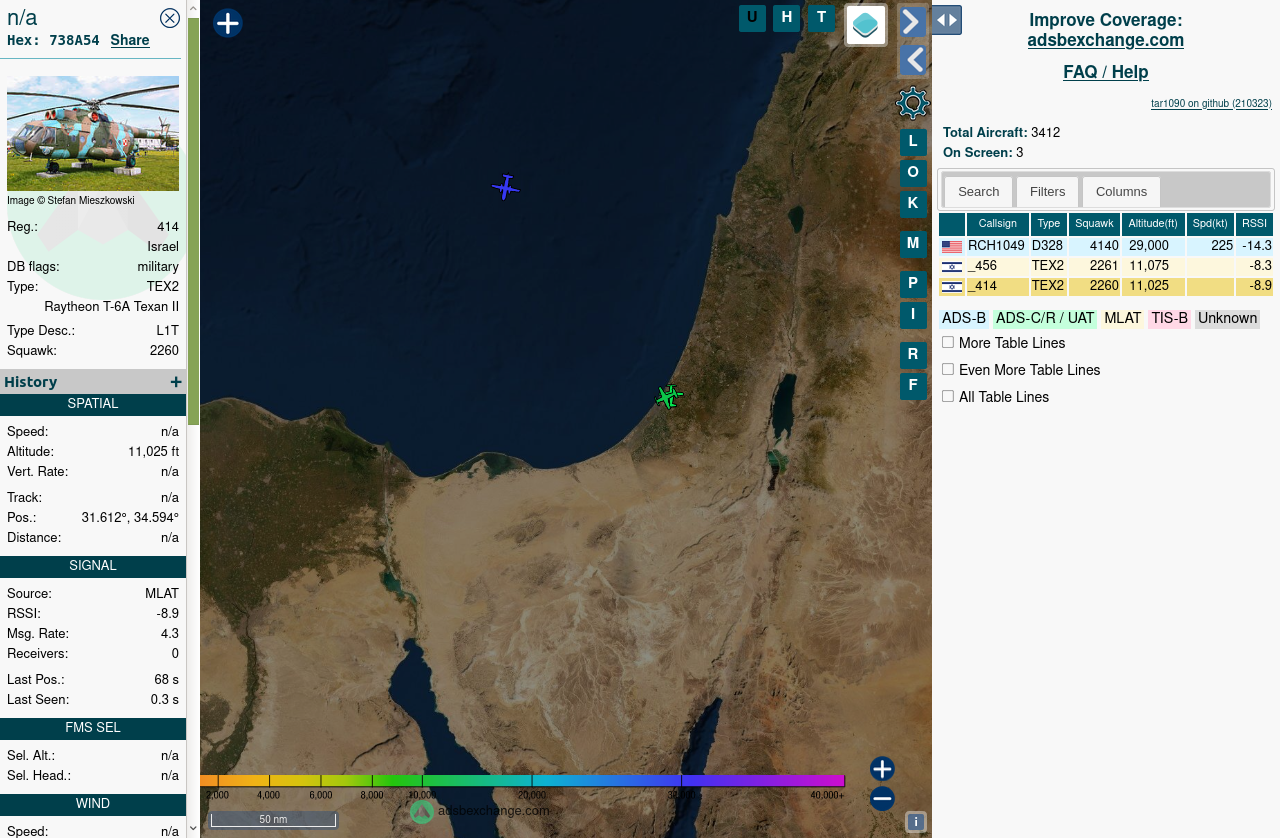Click altitude 29,000 cell for RCH1049

[x=1153, y=246]
